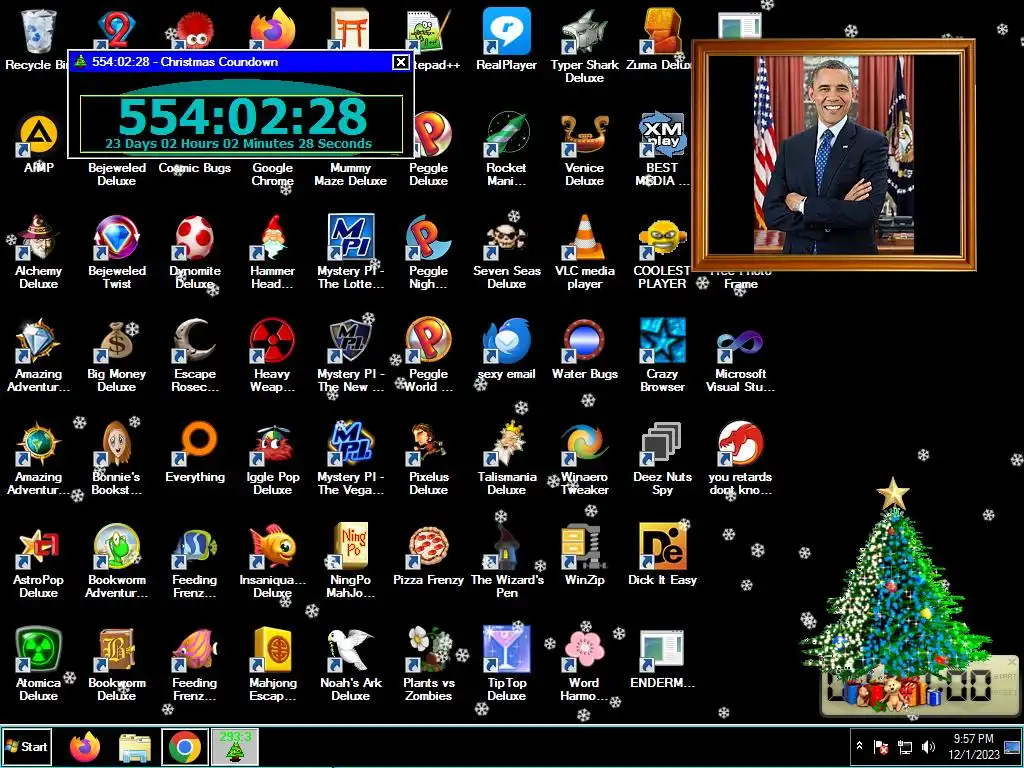Image resolution: width=1024 pixels, height=768 pixels.
Task: Select the Hammer Heads gnome icon
Action: click(x=272, y=238)
